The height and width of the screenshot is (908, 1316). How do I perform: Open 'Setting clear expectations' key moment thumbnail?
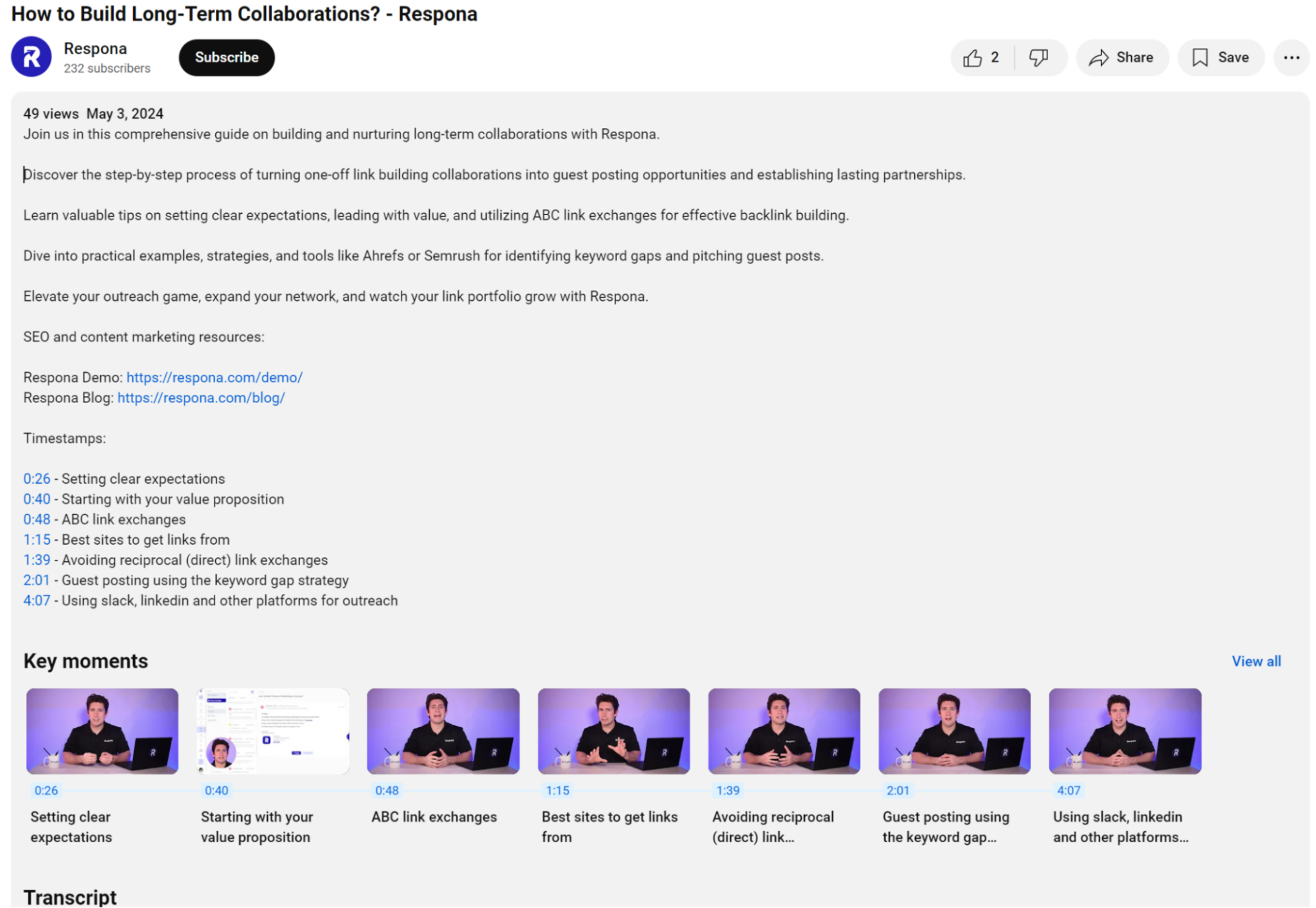point(102,731)
